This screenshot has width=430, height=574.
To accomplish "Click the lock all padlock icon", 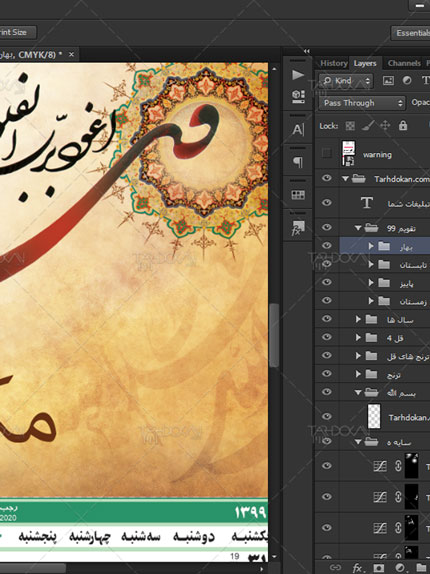I will point(403,126).
